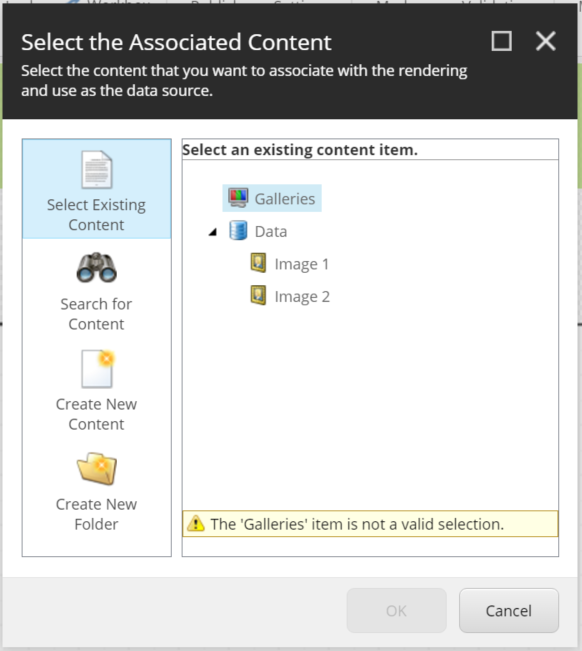The width and height of the screenshot is (582, 651).
Task: Click the Create New Content page icon
Action: click(x=98, y=369)
